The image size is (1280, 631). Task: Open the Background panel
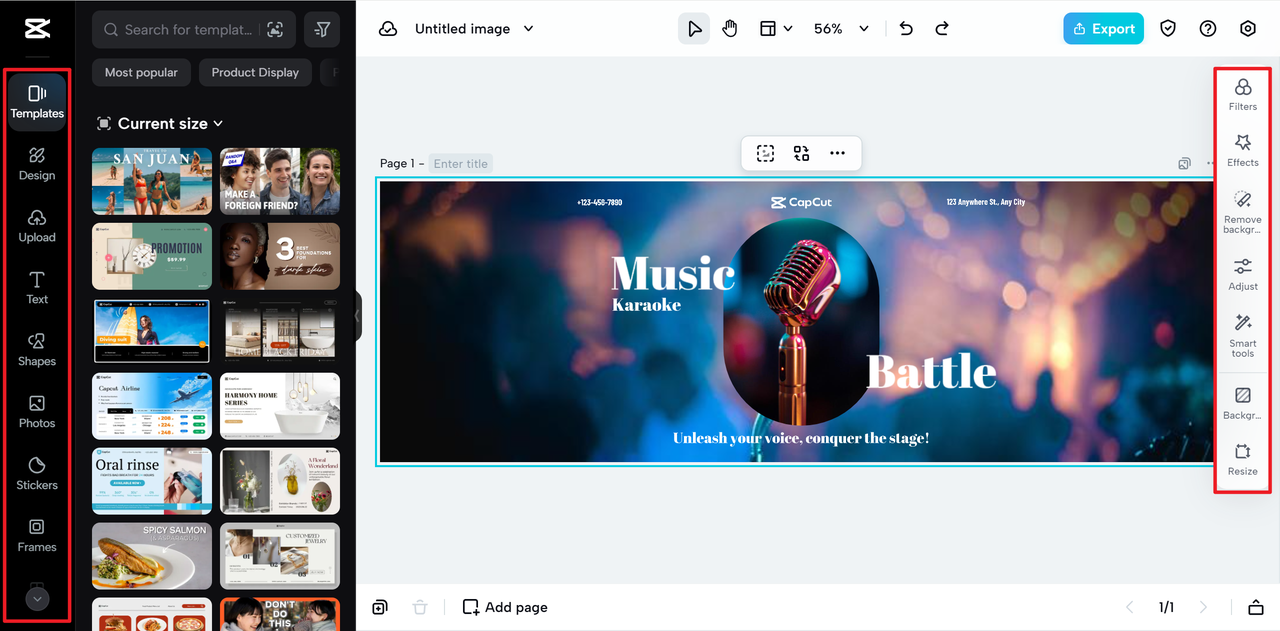(x=1243, y=404)
